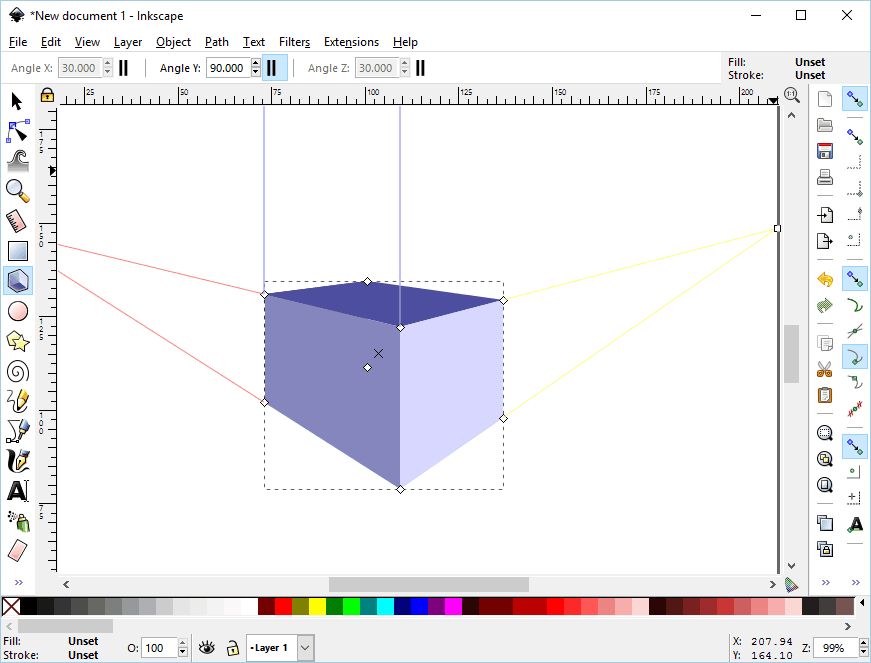Toggle the layer lock in status bar
Image resolution: width=871 pixels, height=663 pixels.
coord(232,648)
